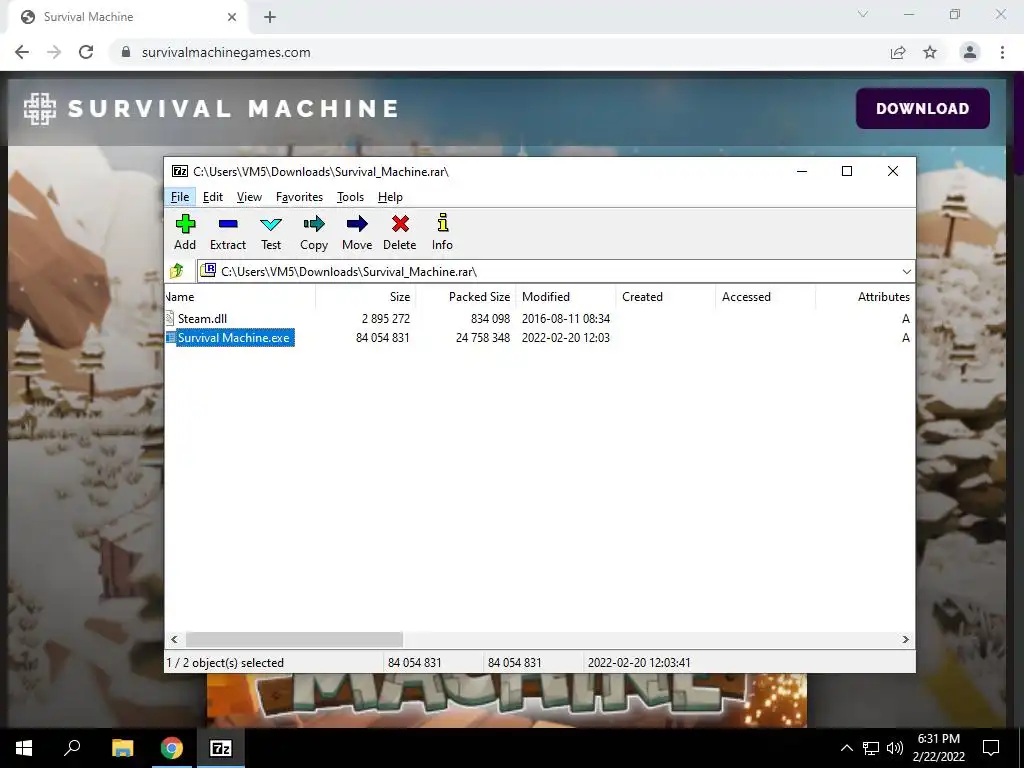Click the red Delete icon
The width and height of the screenshot is (1024, 768).
pos(400,225)
